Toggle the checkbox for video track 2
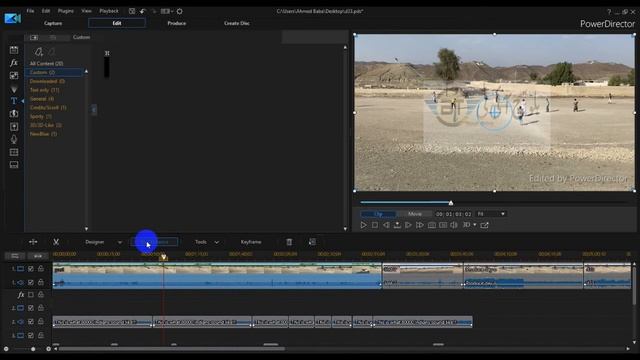 pos(31,308)
